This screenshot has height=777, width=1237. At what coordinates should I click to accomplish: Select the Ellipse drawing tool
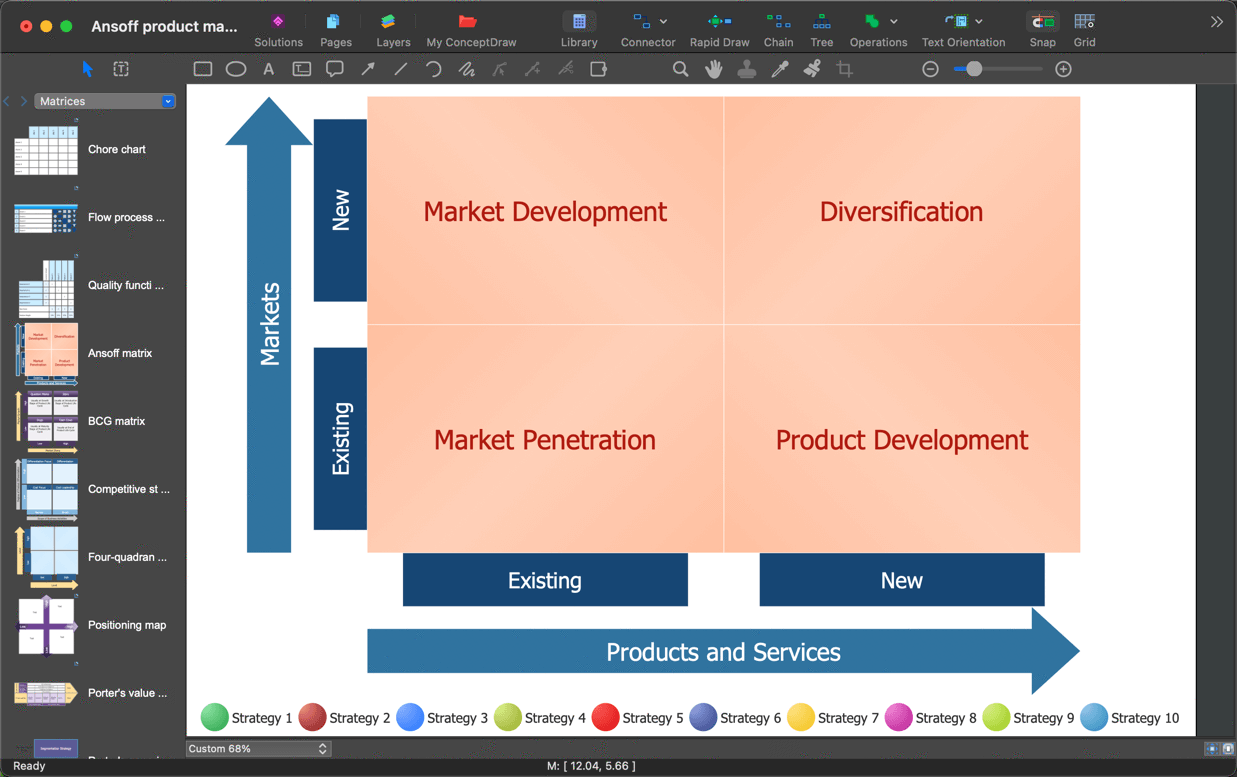[235, 68]
